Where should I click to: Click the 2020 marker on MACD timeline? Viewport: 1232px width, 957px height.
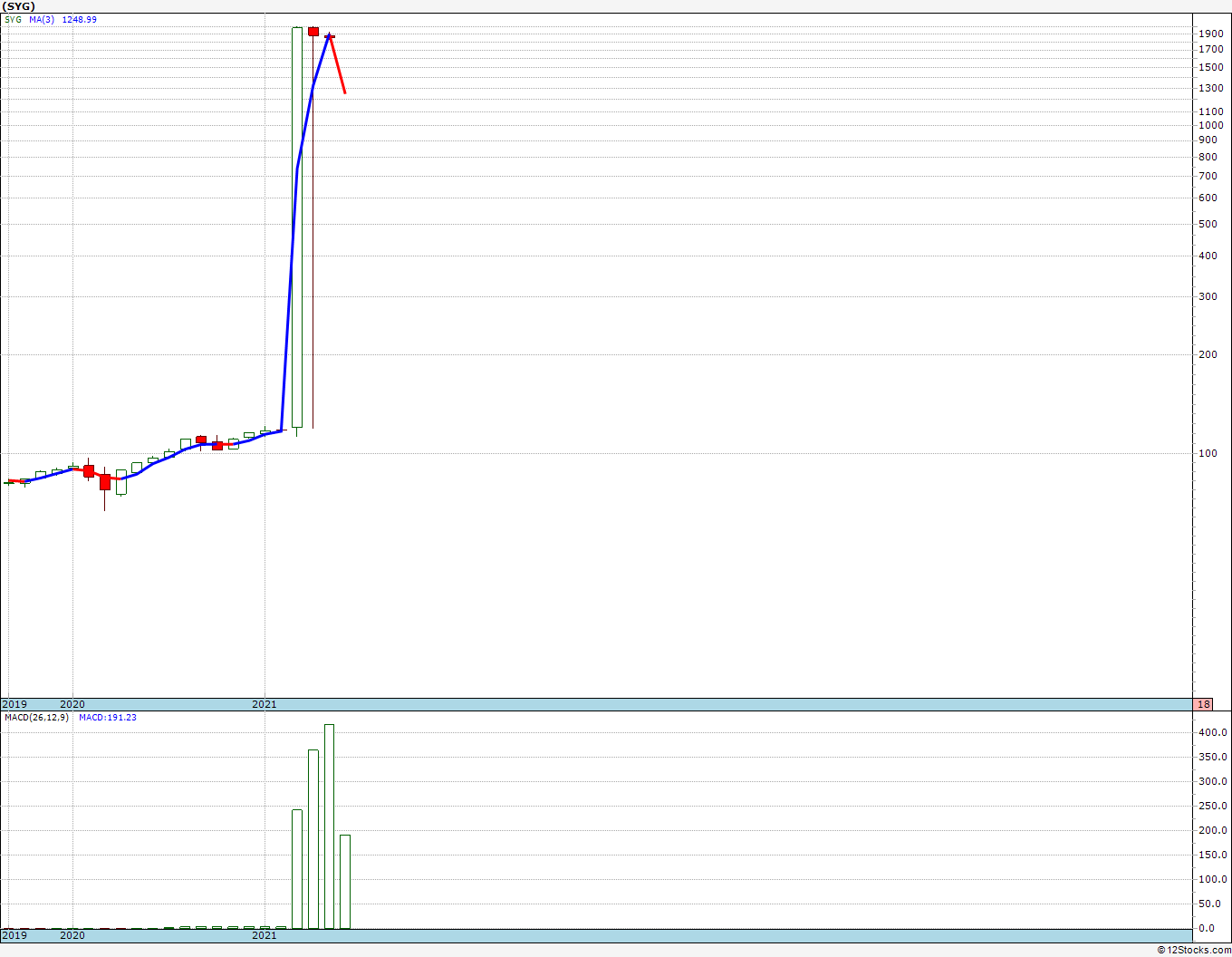[72, 935]
